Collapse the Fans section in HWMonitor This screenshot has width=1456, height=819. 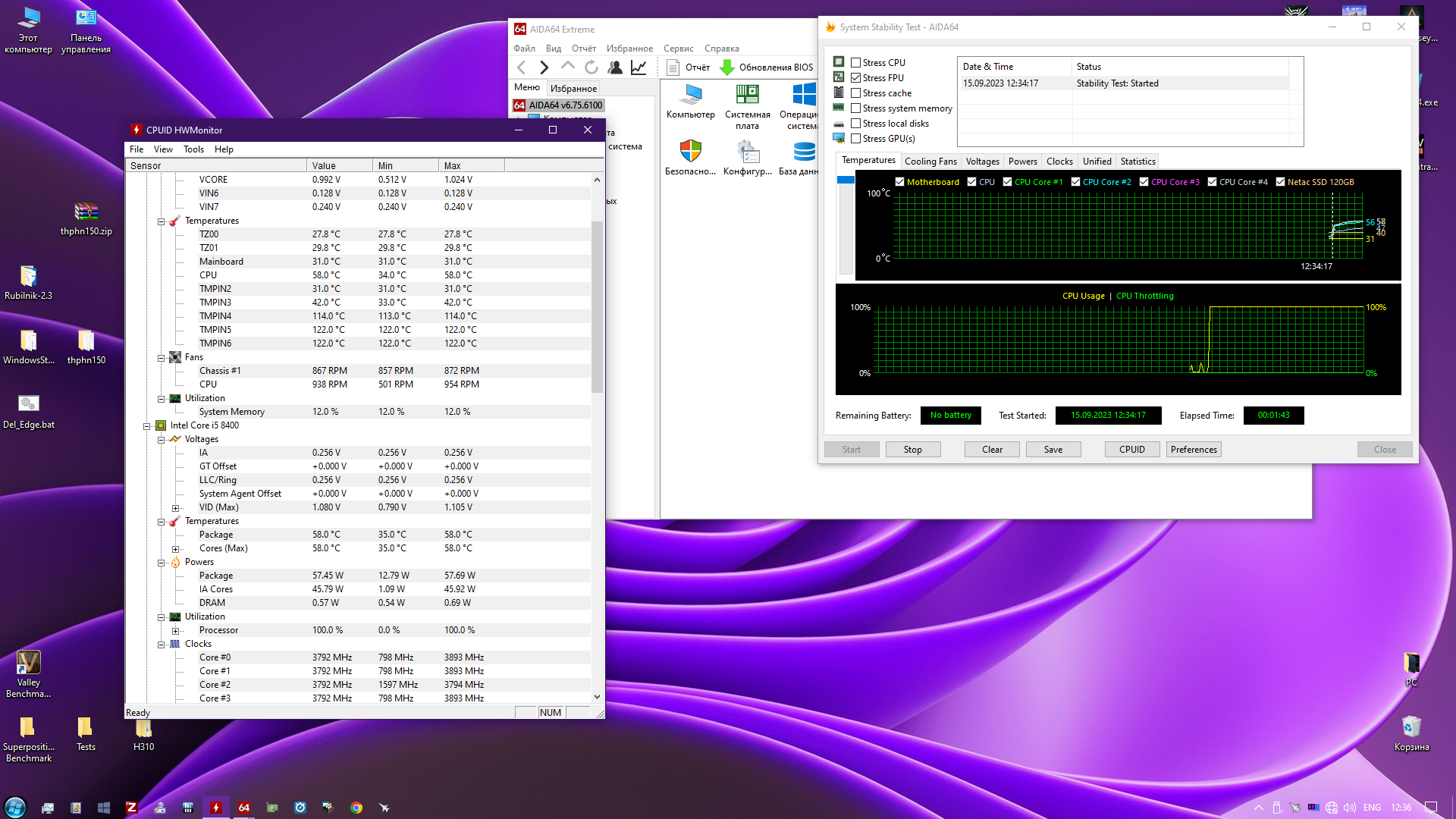pyautogui.click(x=162, y=358)
